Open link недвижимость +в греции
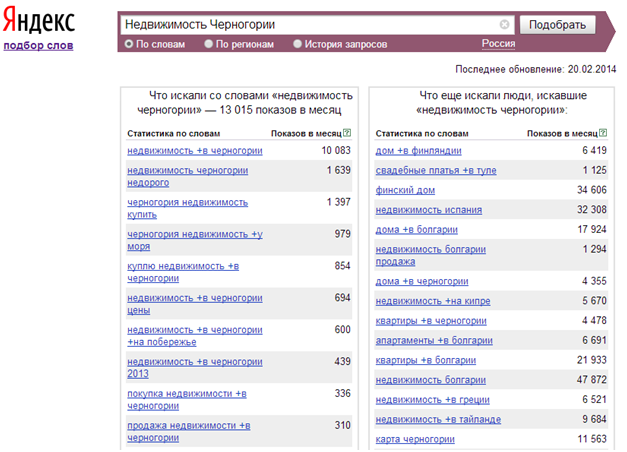 (x=432, y=400)
